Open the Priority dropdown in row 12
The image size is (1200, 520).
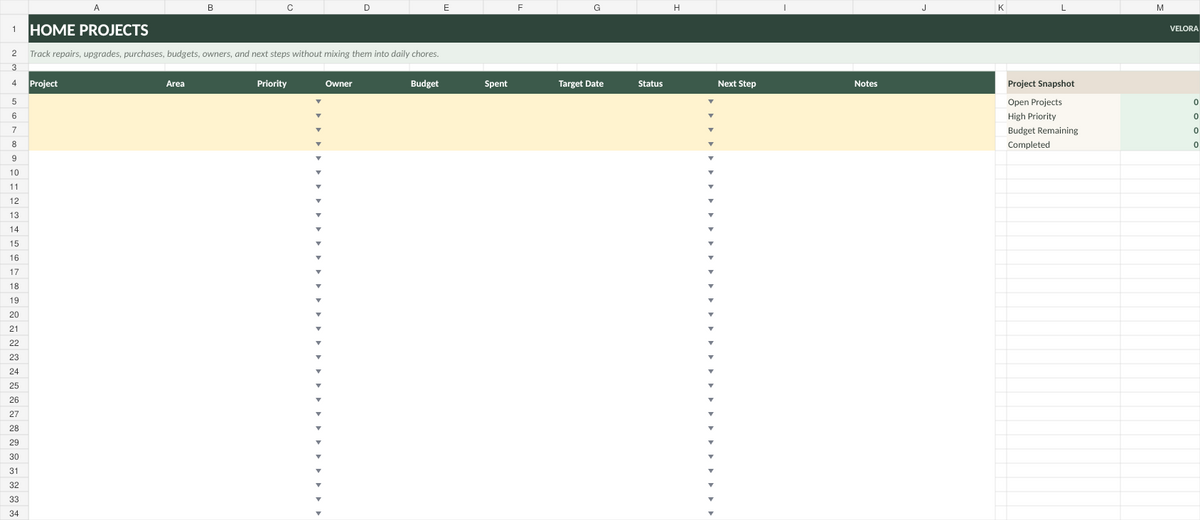tap(318, 201)
